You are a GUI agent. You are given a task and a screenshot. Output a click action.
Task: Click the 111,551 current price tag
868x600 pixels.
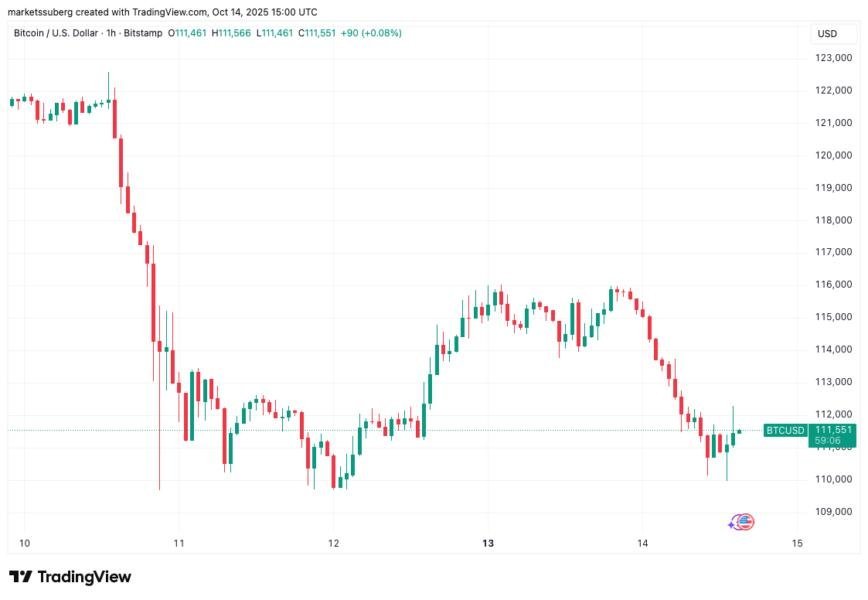coord(834,430)
